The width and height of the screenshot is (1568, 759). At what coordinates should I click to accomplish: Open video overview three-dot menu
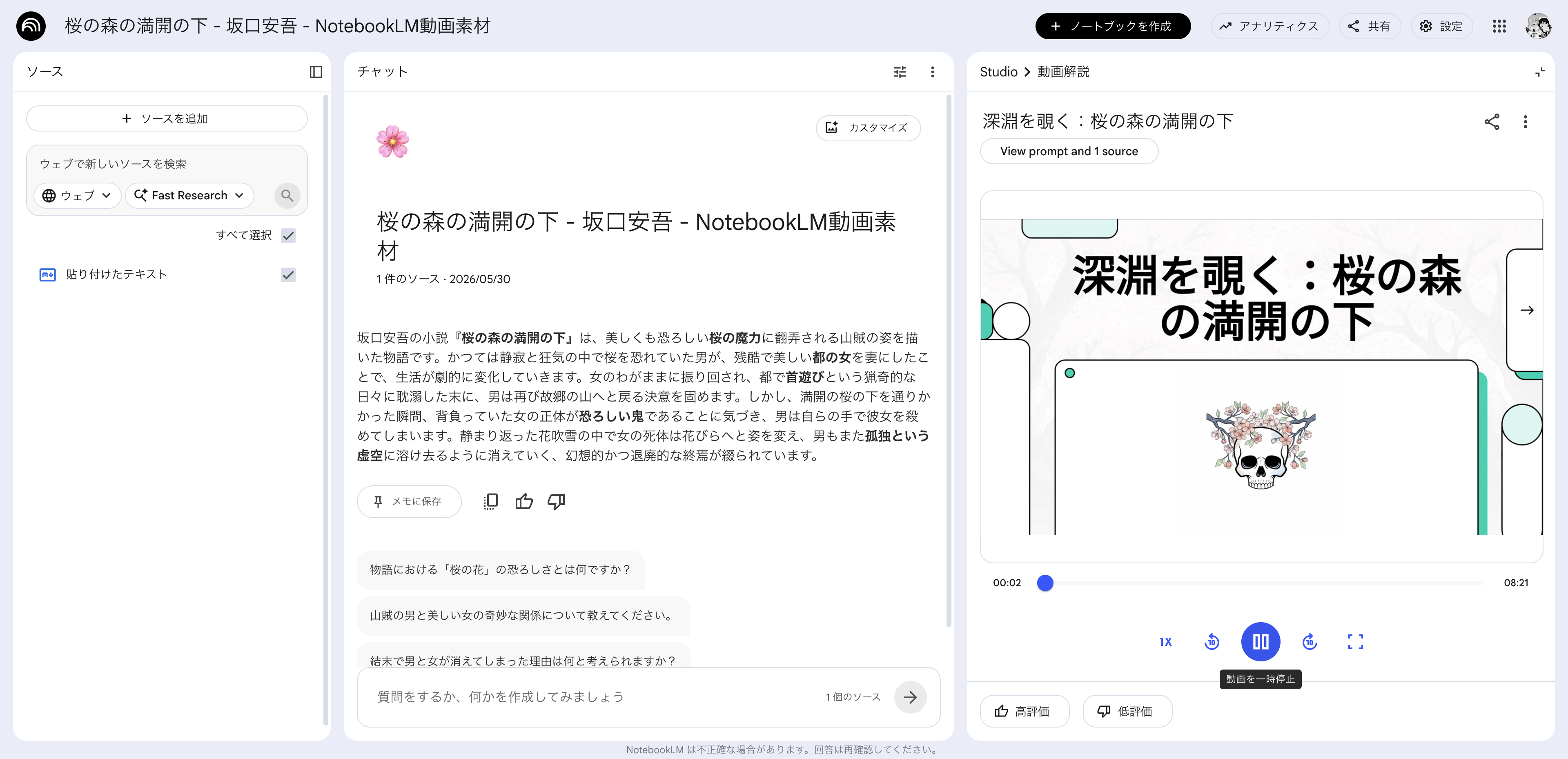coord(1525,122)
